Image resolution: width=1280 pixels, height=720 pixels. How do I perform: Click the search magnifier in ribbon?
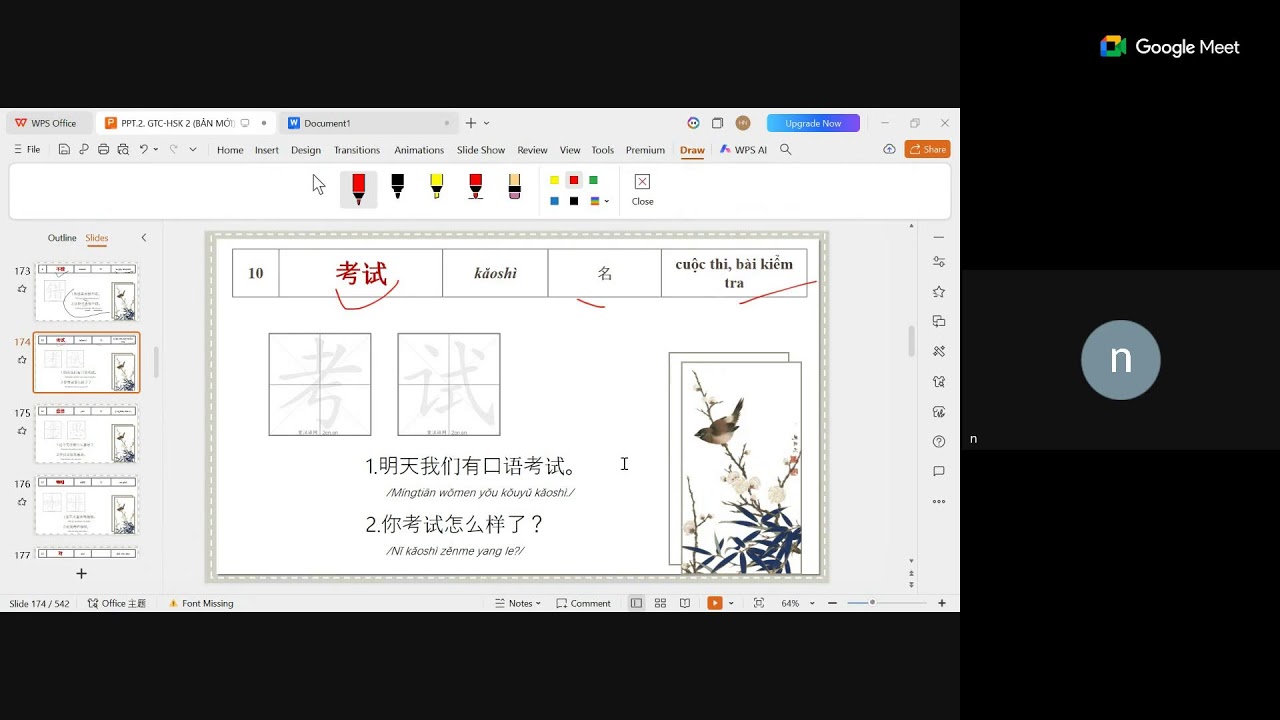[x=786, y=150]
